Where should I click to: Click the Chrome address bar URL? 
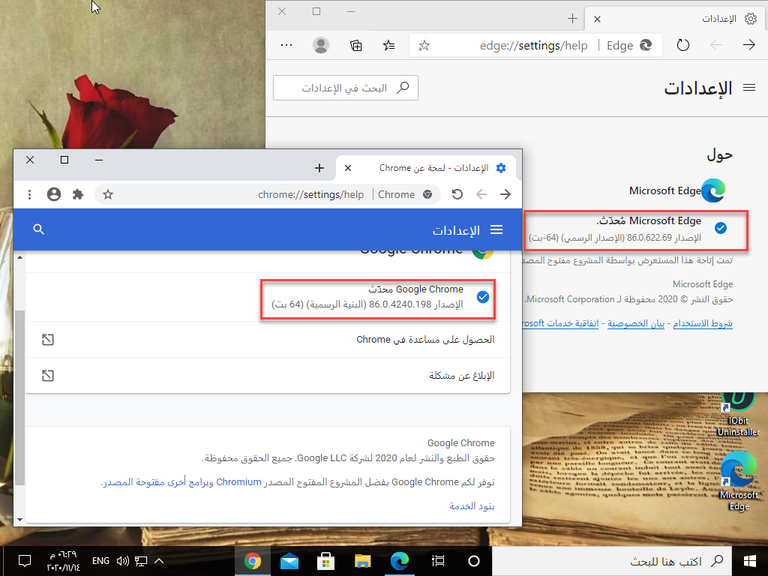(x=311, y=194)
